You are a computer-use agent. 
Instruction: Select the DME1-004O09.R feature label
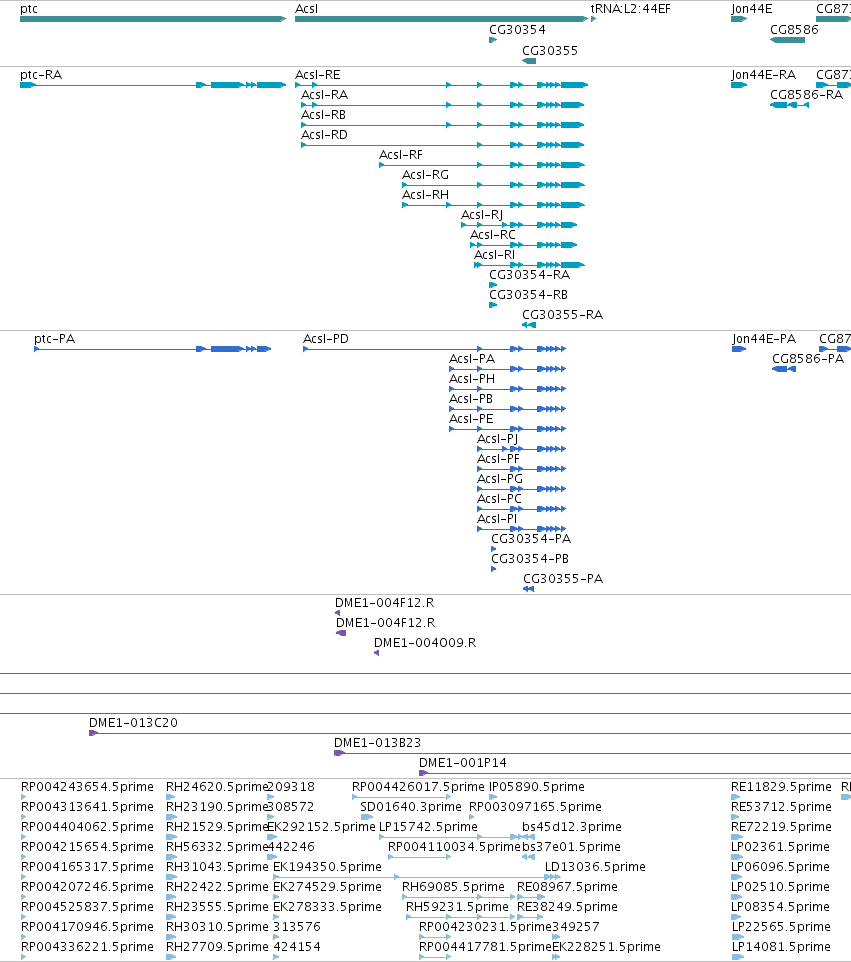pyautogui.click(x=425, y=642)
